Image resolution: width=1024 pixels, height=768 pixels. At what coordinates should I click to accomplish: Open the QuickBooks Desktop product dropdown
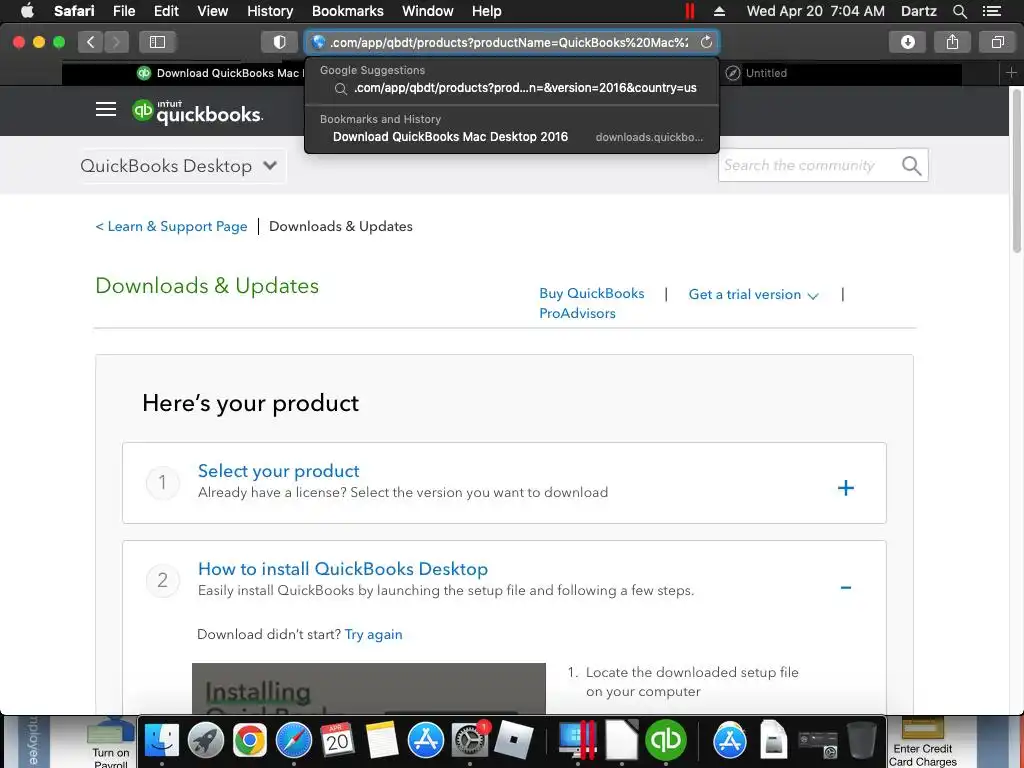click(x=179, y=166)
